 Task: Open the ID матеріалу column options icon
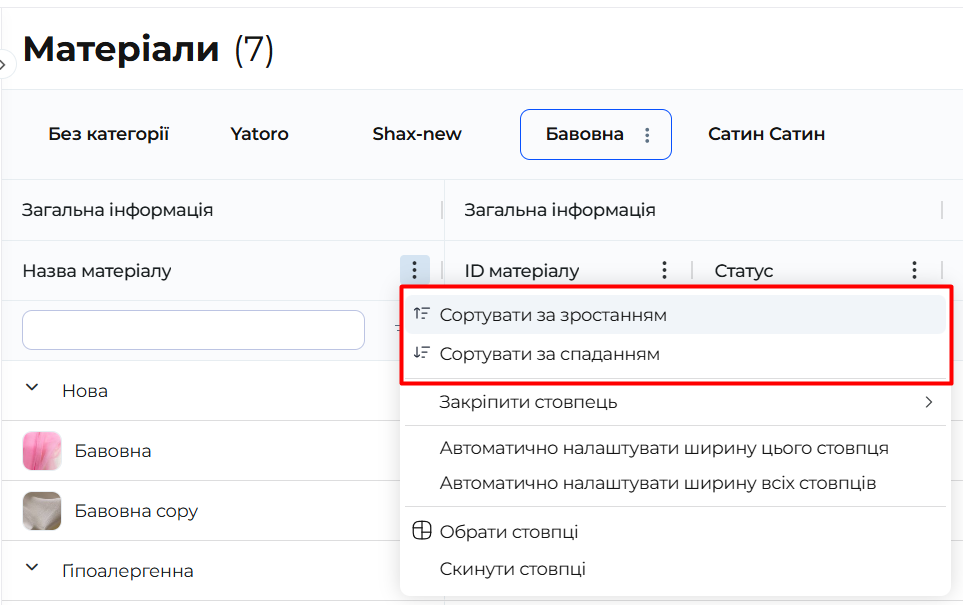tap(664, 270)
